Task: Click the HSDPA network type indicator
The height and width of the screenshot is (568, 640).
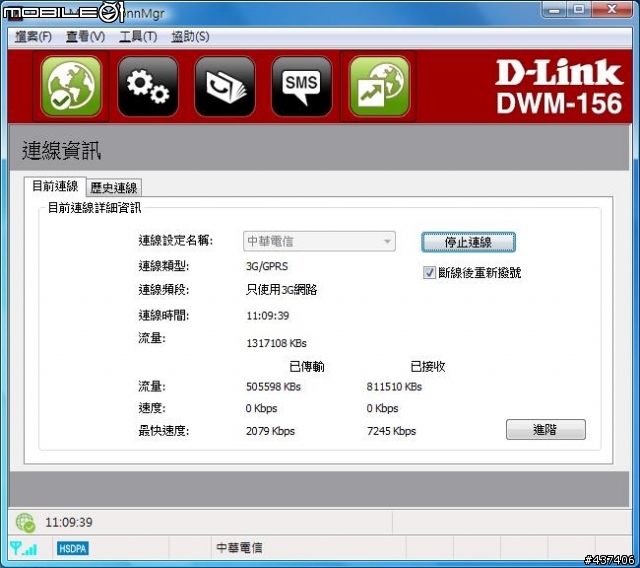Action: click(x=73, y=548)
